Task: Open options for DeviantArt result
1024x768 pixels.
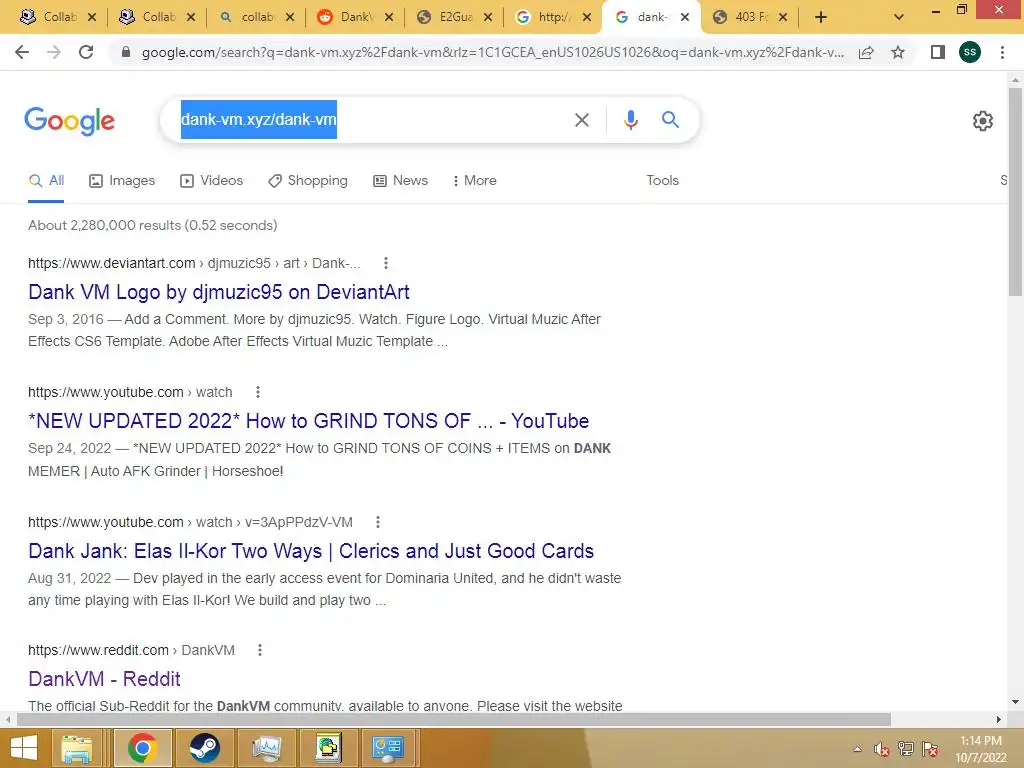Action: (x=386, y=263)
